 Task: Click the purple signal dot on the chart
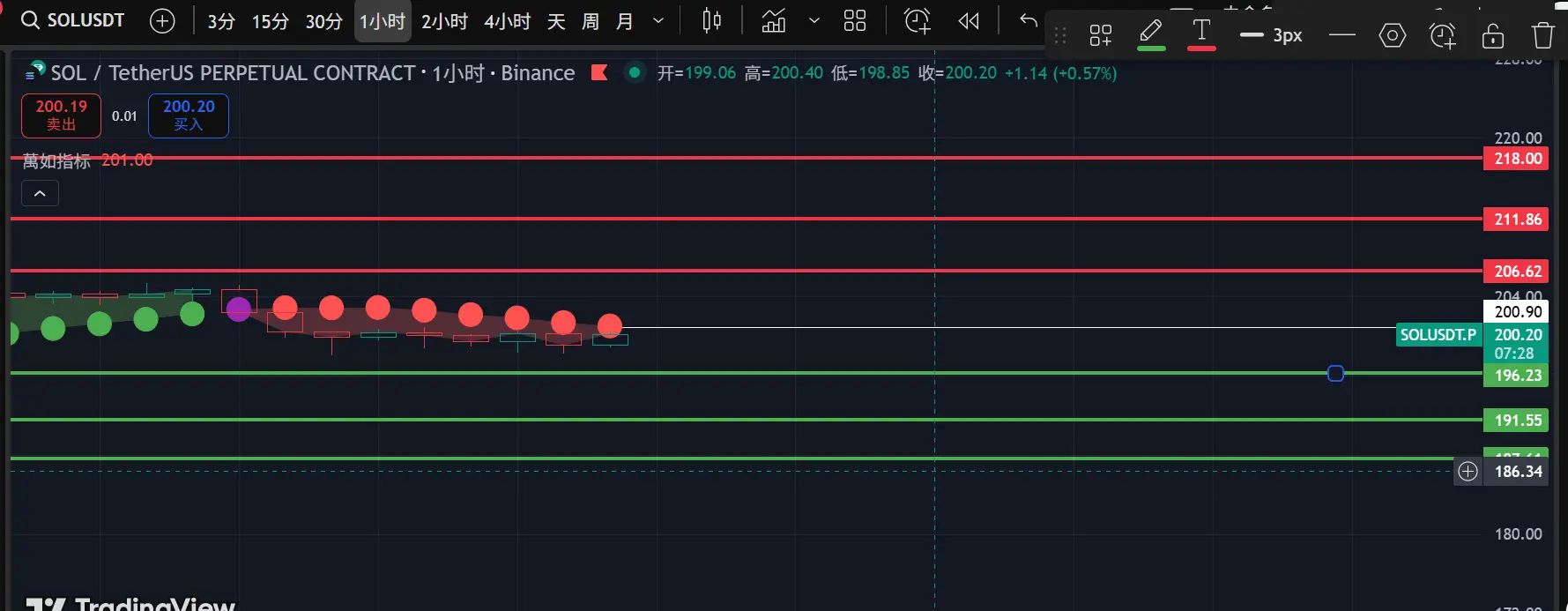click(239, 309)
